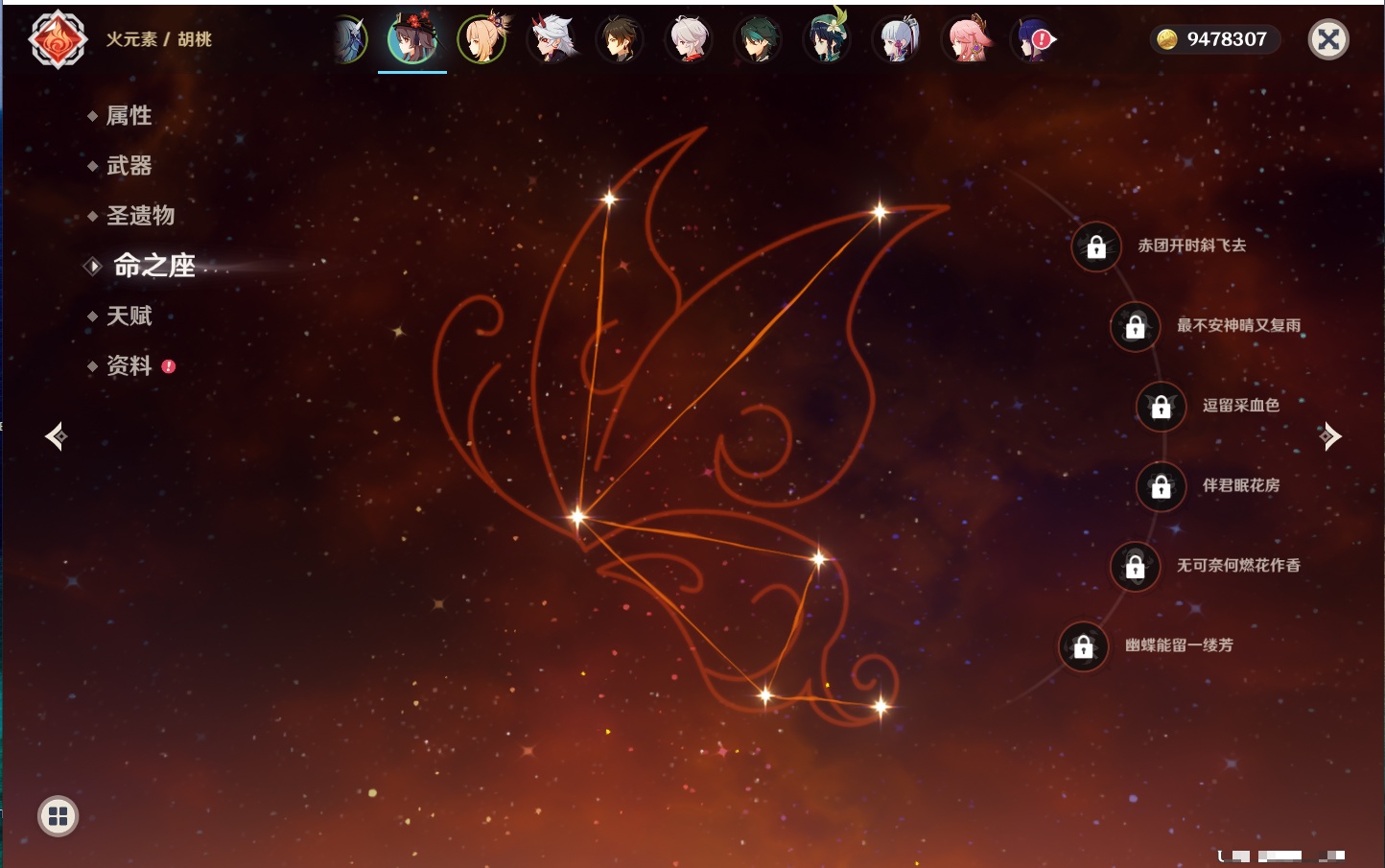Screen dimensions: 1385x868
Task: Click lock icon for 赤团开时斜飞去
Action: pos(1096,247)
